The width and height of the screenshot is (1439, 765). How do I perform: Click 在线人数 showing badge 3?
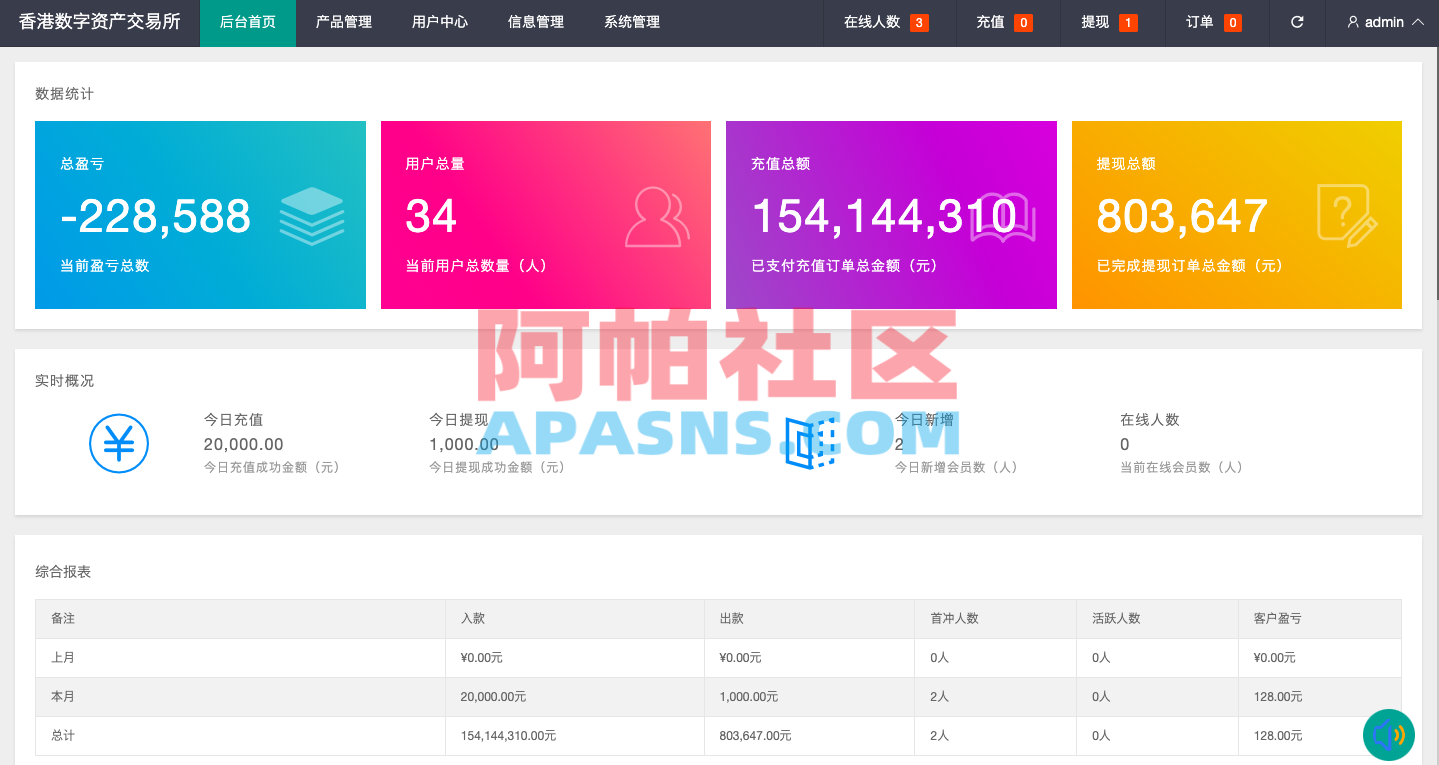[888, 21]
